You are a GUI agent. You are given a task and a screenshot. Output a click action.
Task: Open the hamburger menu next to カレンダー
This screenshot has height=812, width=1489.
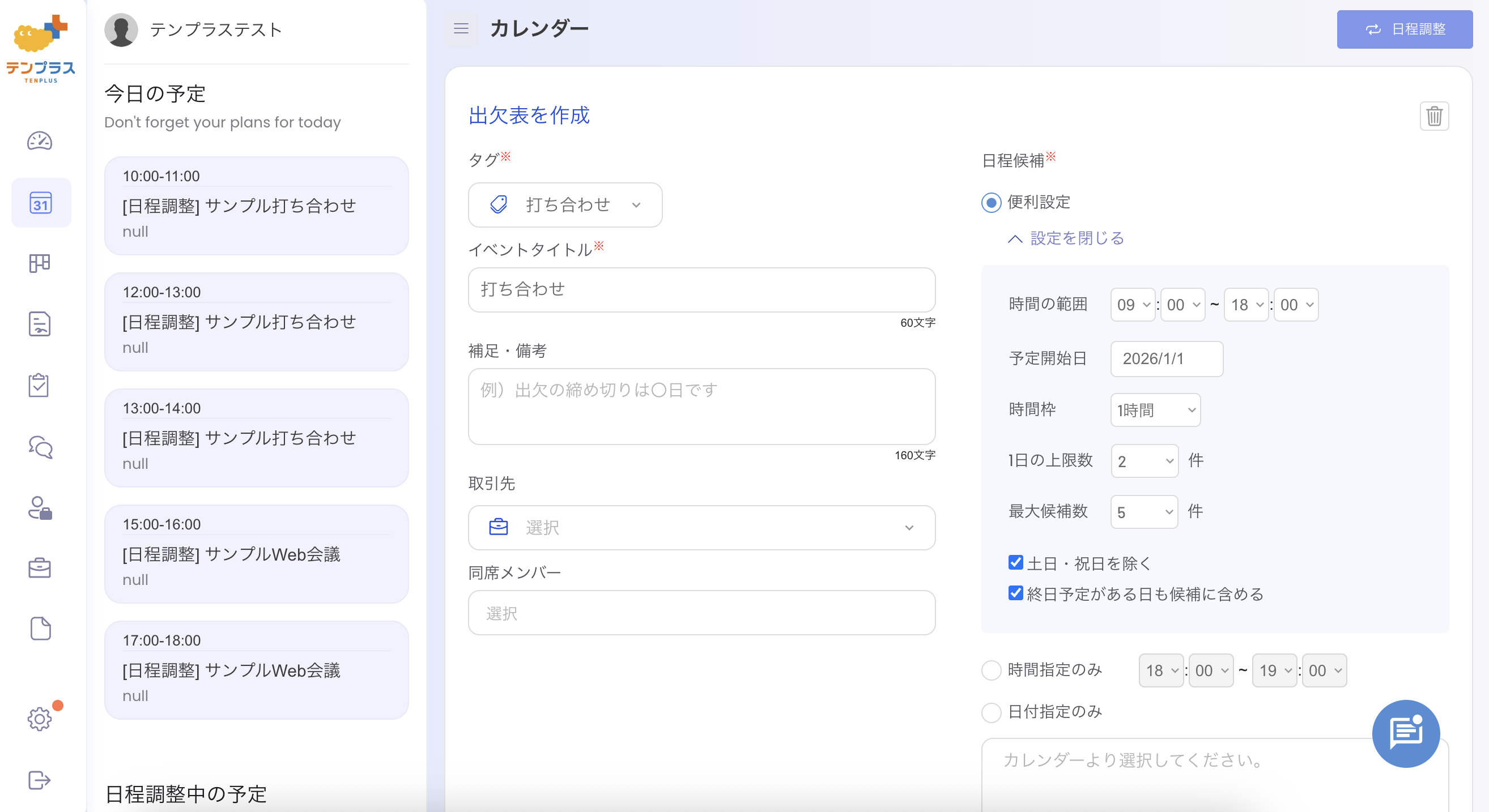click(461, 28)
